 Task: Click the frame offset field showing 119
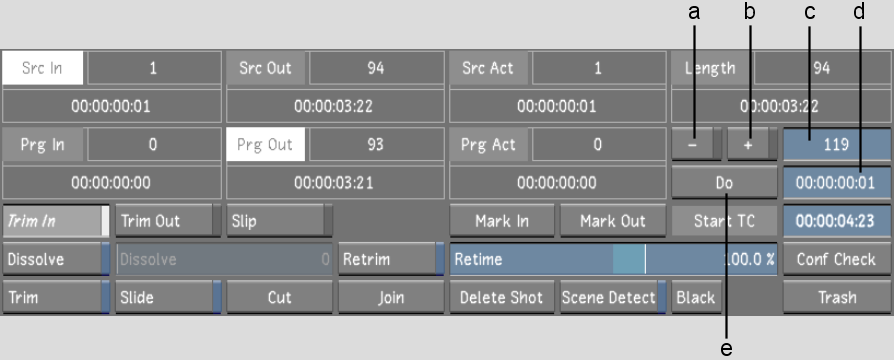[x=837, y=144]
